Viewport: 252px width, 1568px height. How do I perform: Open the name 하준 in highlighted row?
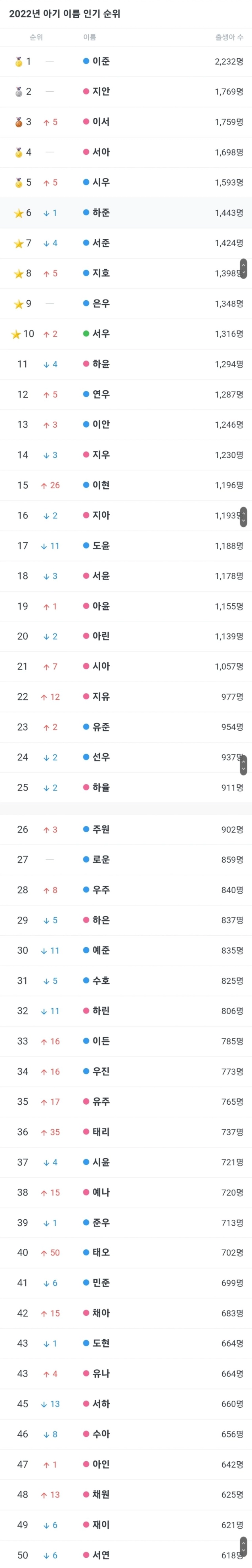[101, 213]
